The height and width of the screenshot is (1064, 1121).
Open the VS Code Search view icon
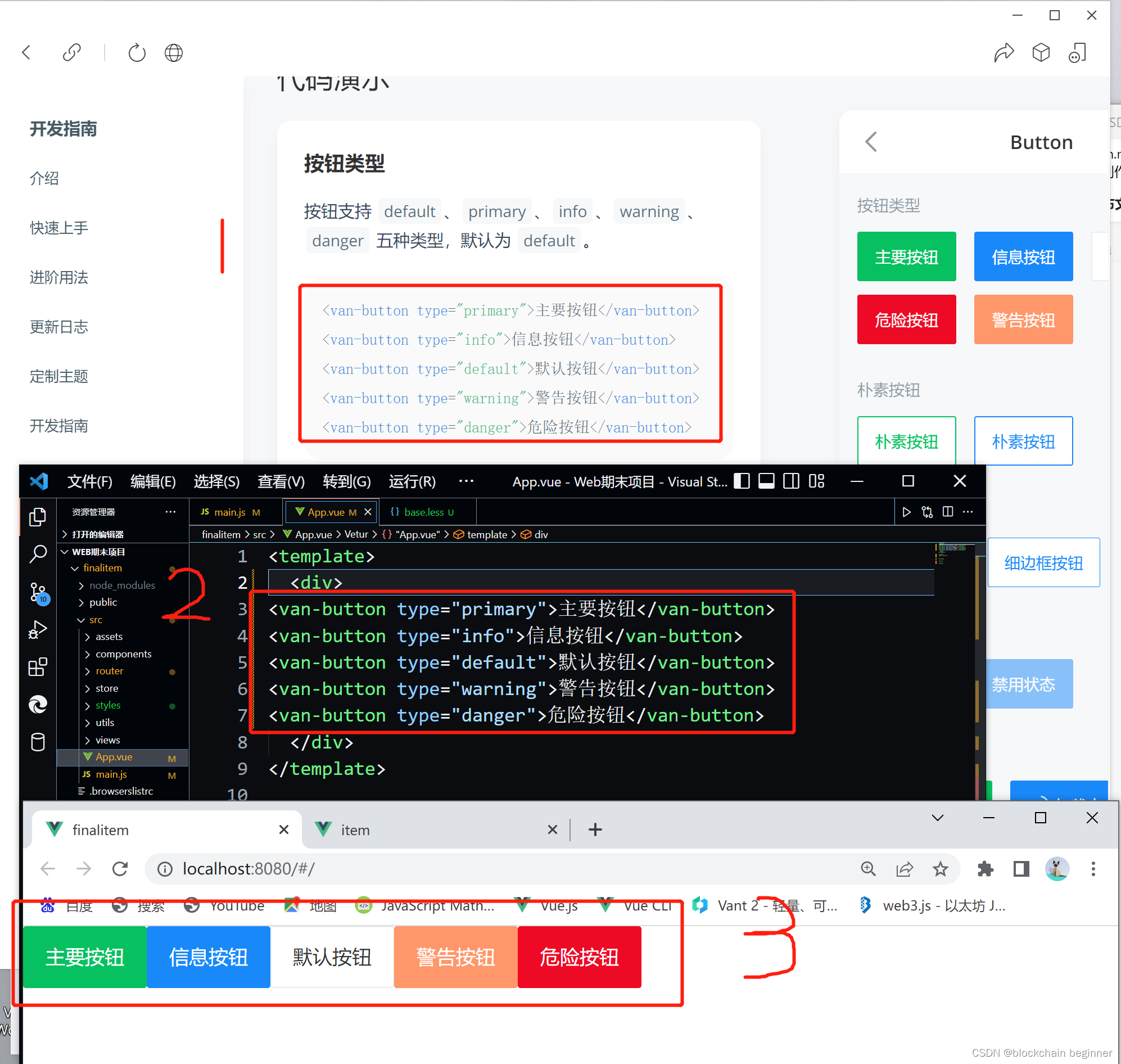(x=38, y=554)
